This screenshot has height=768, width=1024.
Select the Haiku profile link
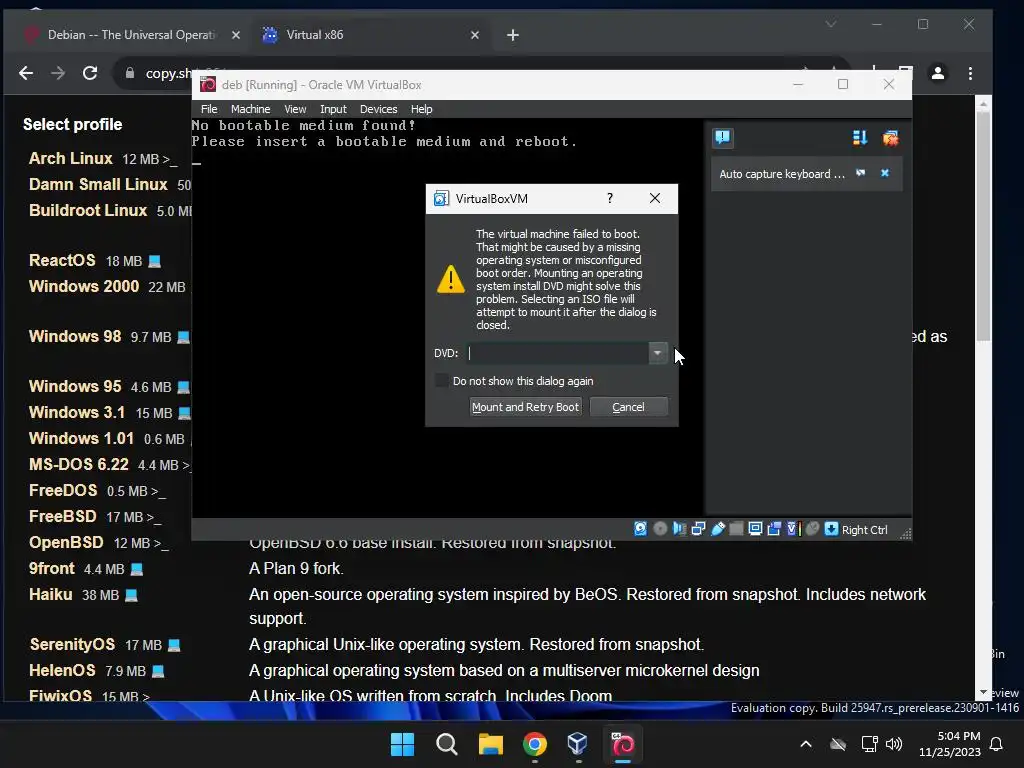(x=50, y=595)
